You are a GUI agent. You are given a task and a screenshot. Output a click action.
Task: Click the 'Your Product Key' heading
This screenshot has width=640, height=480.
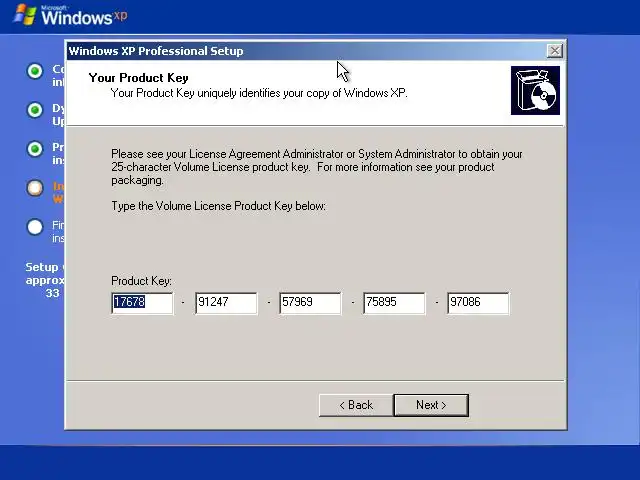point(138,78)
